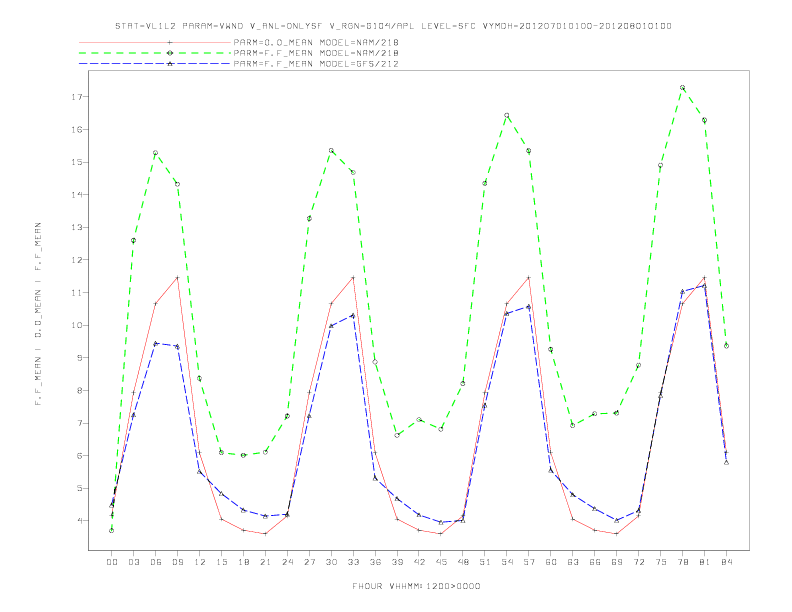Image resolution: width=792 pixels, height=612 pixels.
Task: Click x-axis forecast hour label 18
Action: pyautogui.click(x=243, y=562)
